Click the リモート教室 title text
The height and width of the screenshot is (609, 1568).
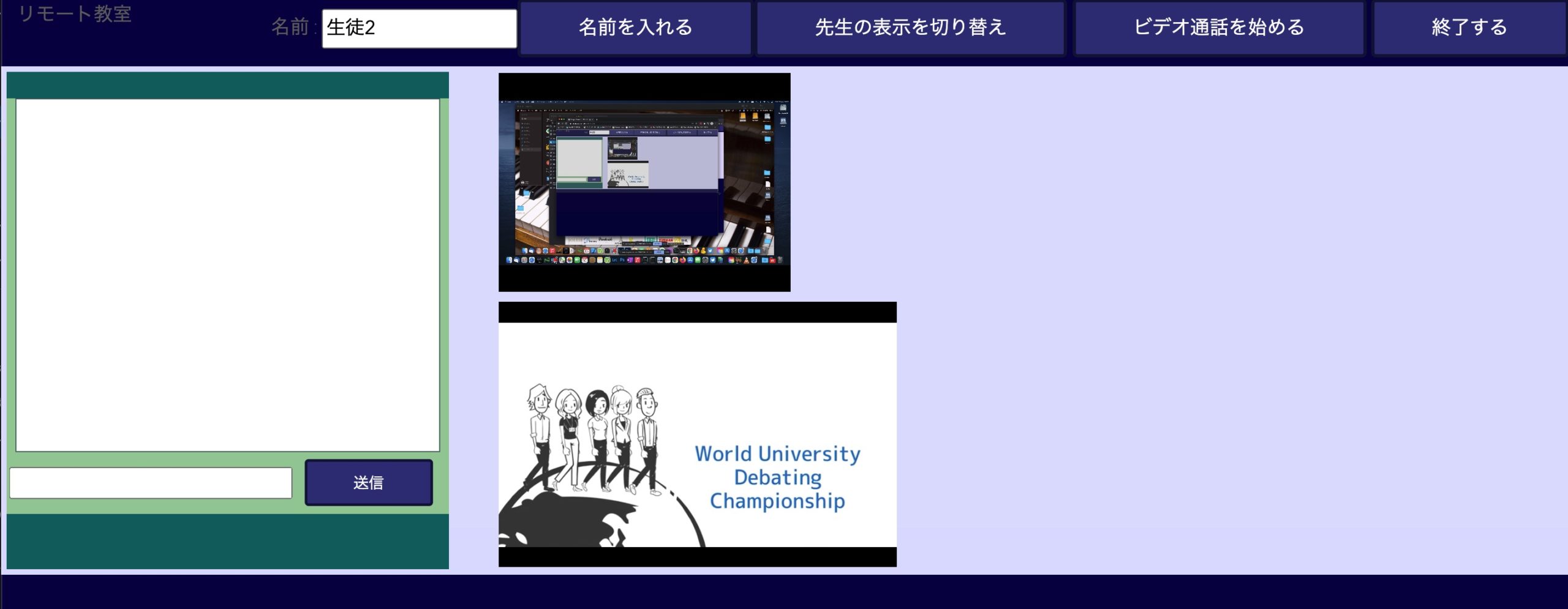75,13
